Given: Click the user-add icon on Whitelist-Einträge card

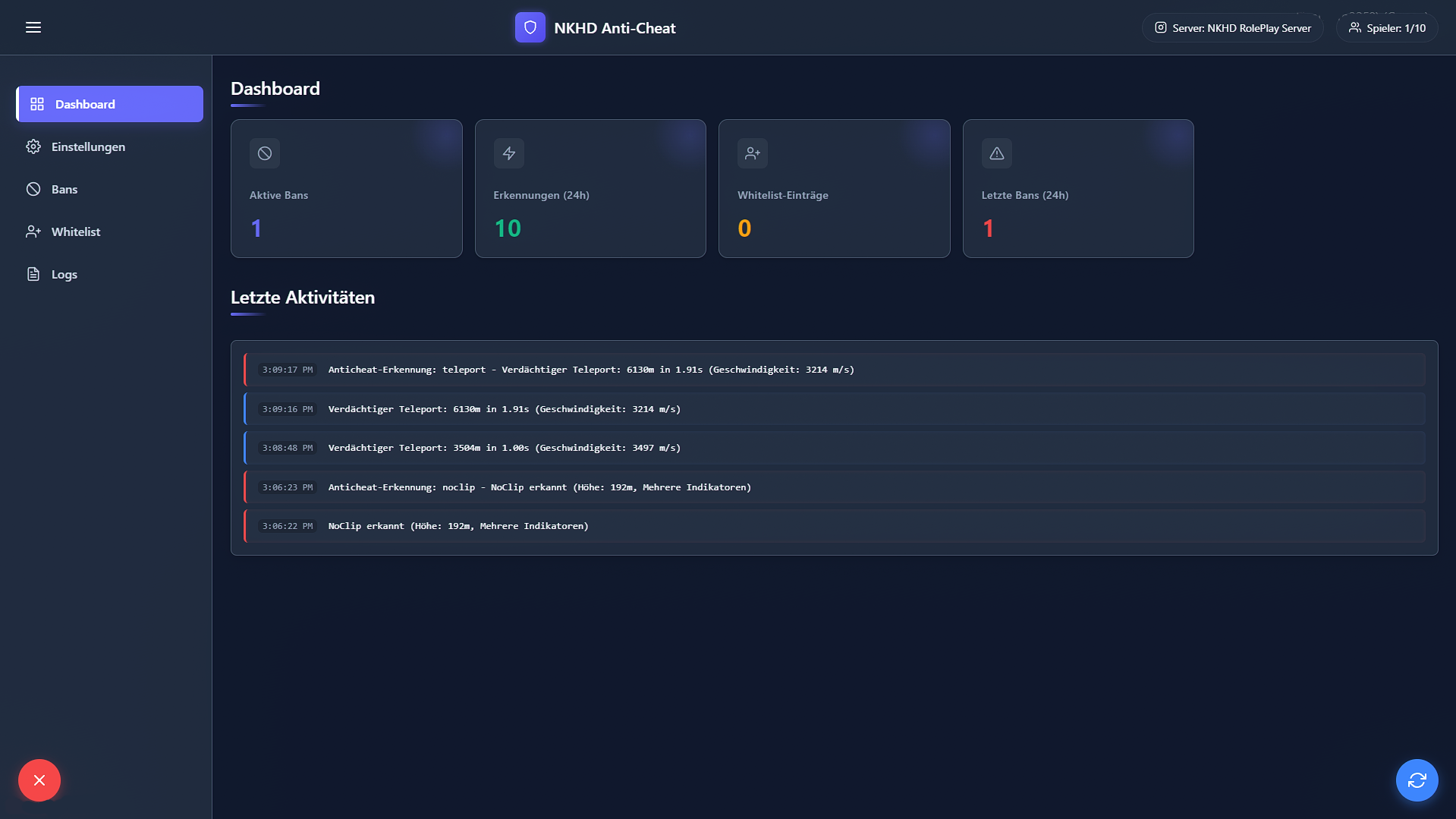Looking at the screenshot, I should point(752,153).
